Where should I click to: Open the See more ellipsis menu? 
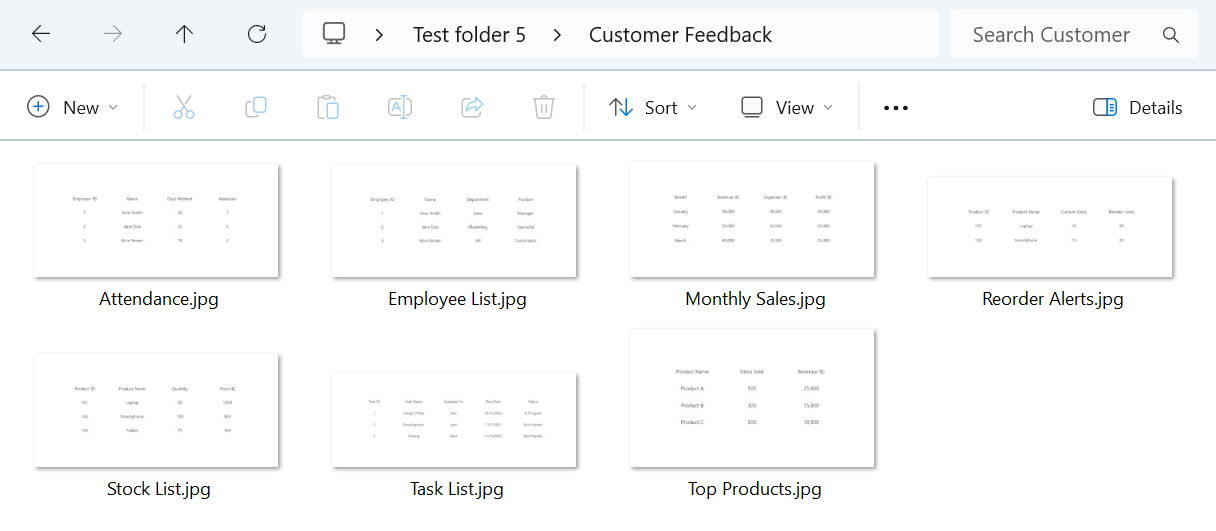pyautogui.click(x=896, y=107)
